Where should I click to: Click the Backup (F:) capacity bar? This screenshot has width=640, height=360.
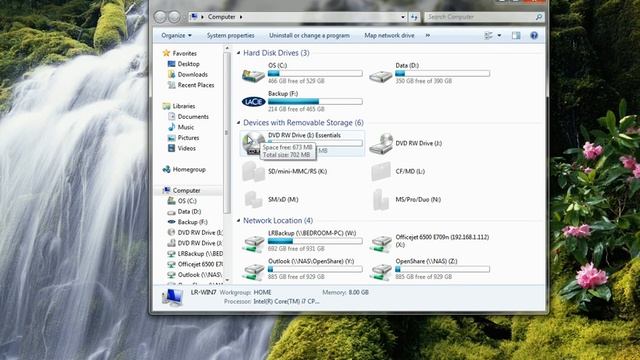[x=315, y=101]
